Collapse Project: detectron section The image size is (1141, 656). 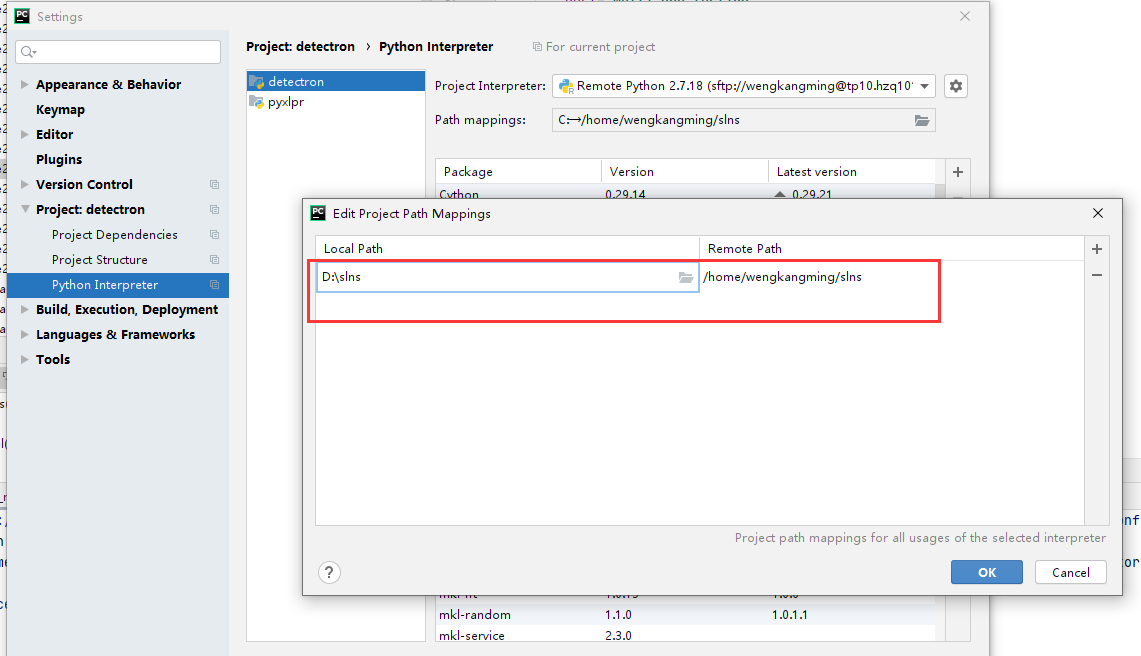(x=25, y=210)
